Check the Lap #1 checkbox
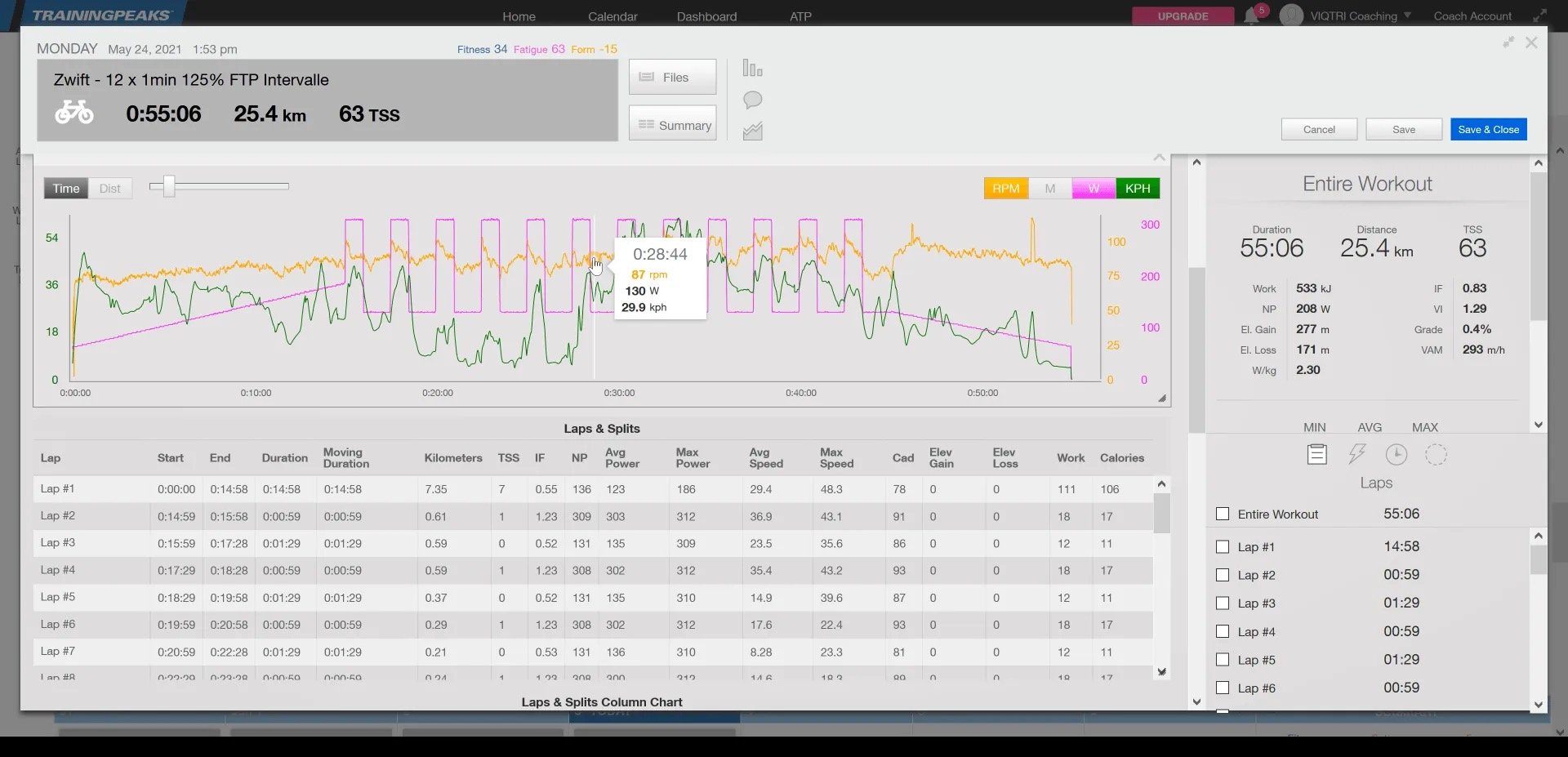1568x757 pixels. pyautogui.click(x=1223, y=546)
